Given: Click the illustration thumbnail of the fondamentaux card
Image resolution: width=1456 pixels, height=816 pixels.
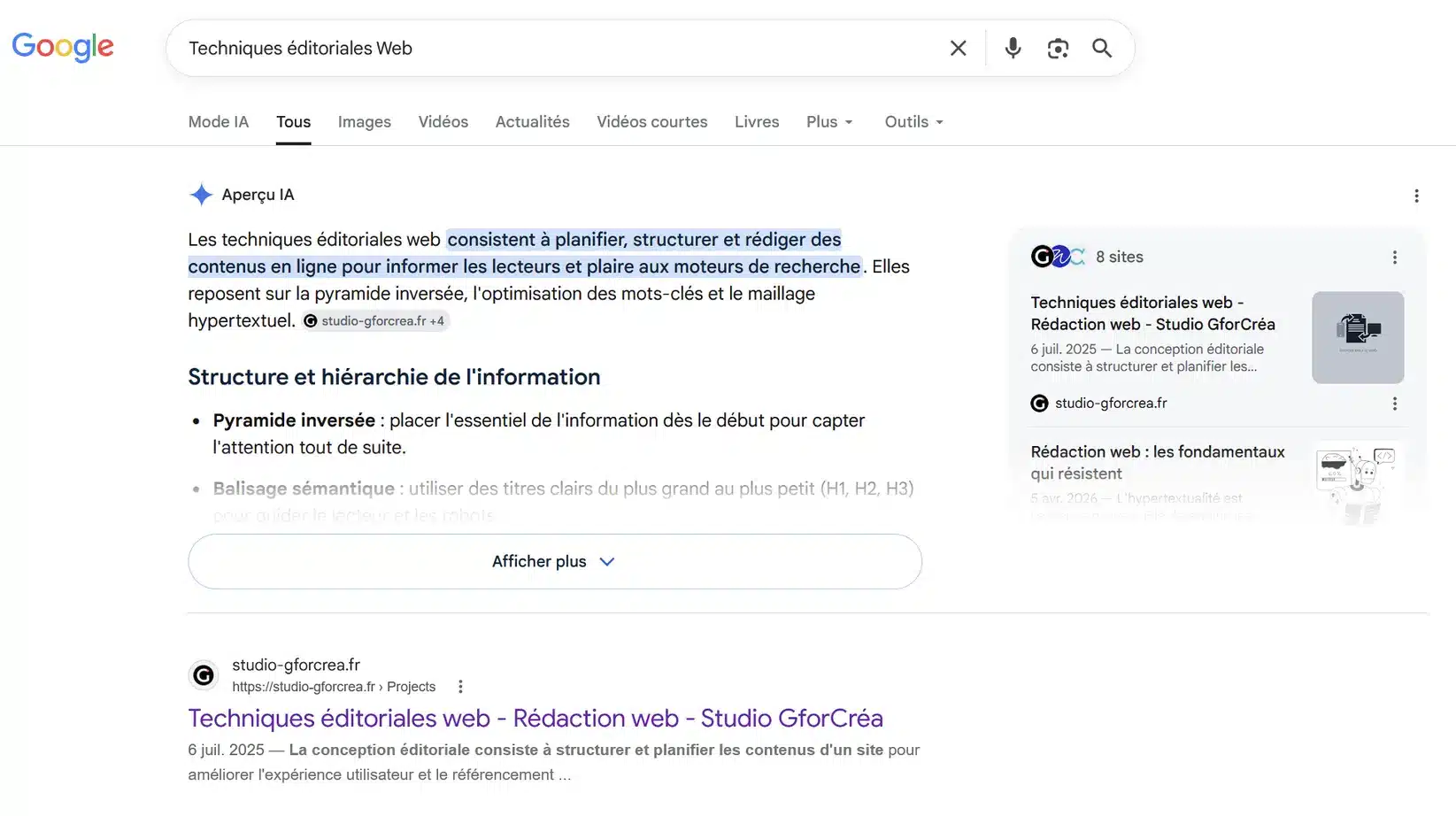Looking at the screenshot, I should coord(1358,482).
